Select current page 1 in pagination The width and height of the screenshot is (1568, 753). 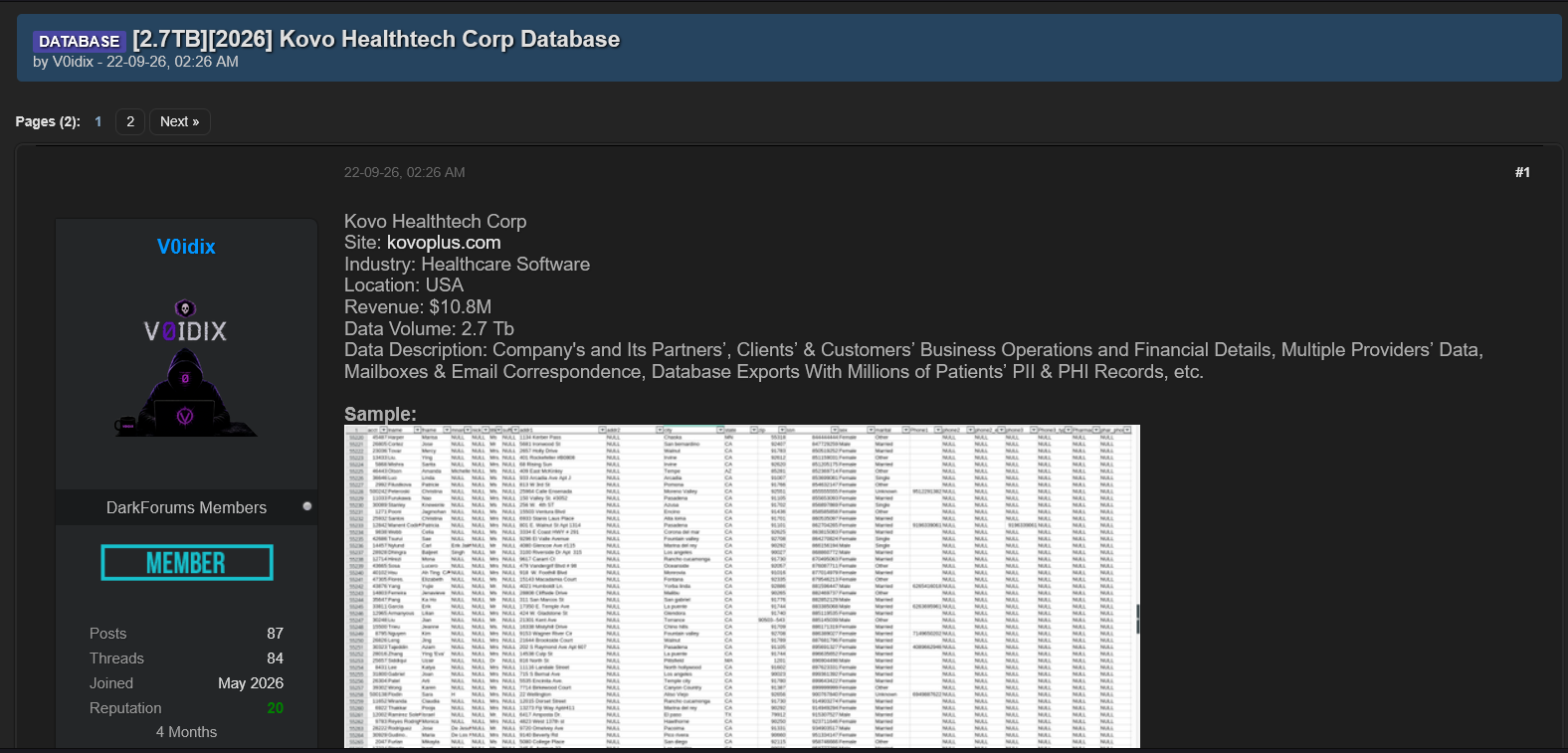point(98,121)
